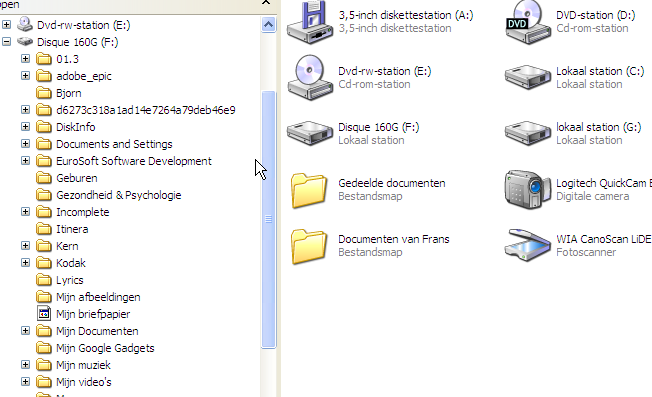Click the Mijn briefpapier special folder icon
The height and width of the screenshot is (397, 652).
[x=44, y=313]
